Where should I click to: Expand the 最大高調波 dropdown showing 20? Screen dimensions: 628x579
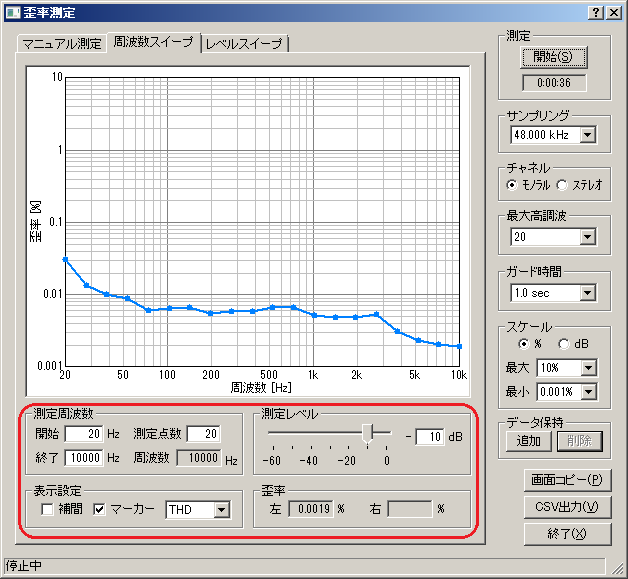click(x=588, y=237)
